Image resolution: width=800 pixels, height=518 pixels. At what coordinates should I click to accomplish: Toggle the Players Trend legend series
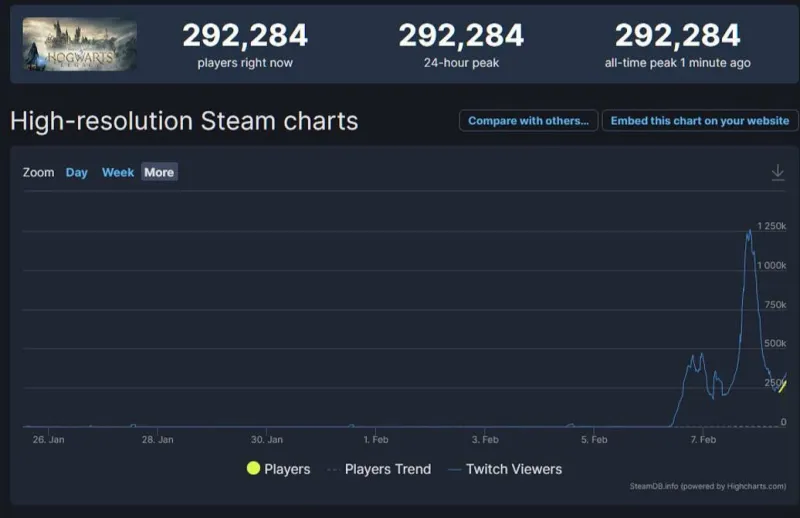coord(387,469)
